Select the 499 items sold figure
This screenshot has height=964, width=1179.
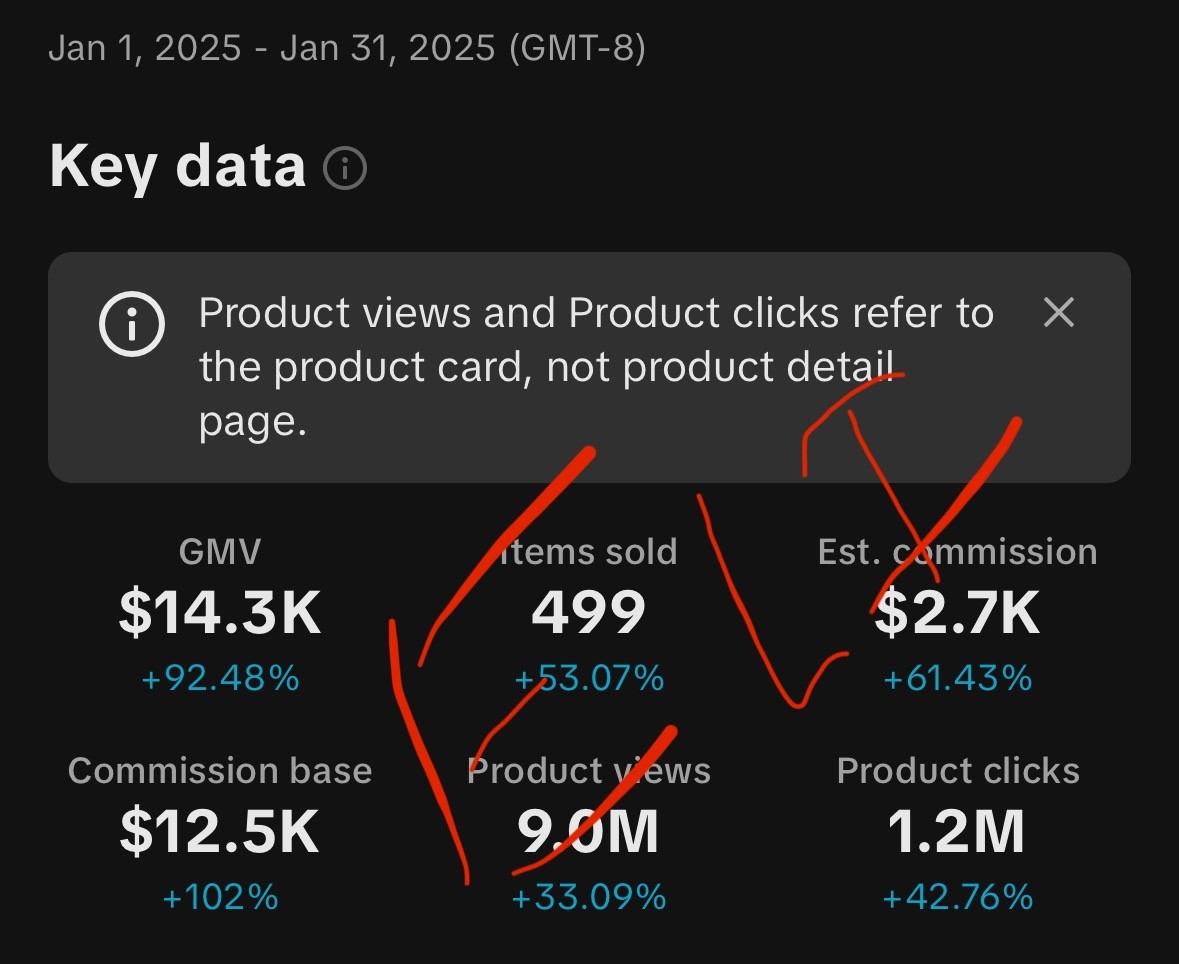(589, 613)
